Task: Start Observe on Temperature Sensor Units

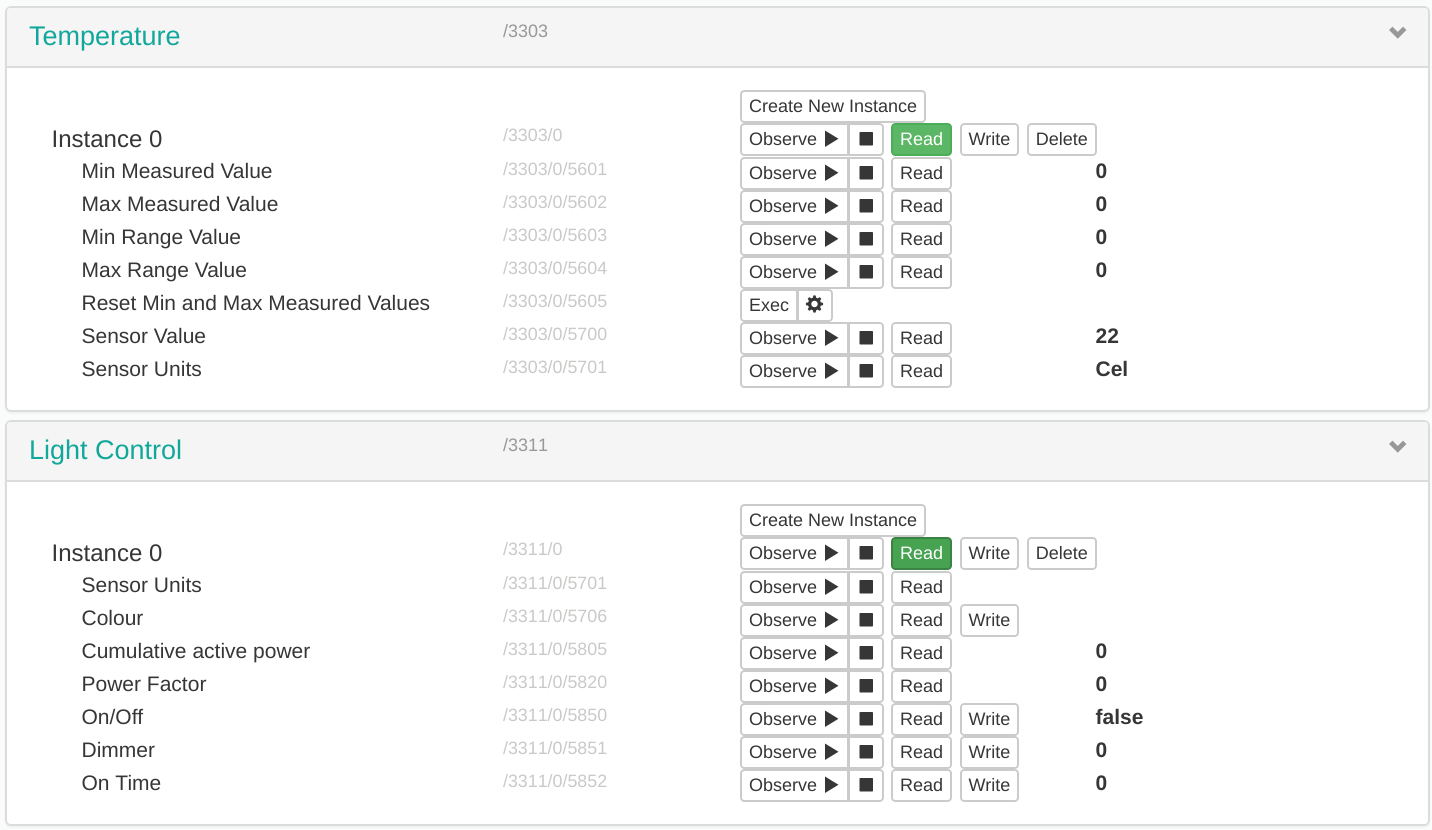Action: (x=795, y=371)
